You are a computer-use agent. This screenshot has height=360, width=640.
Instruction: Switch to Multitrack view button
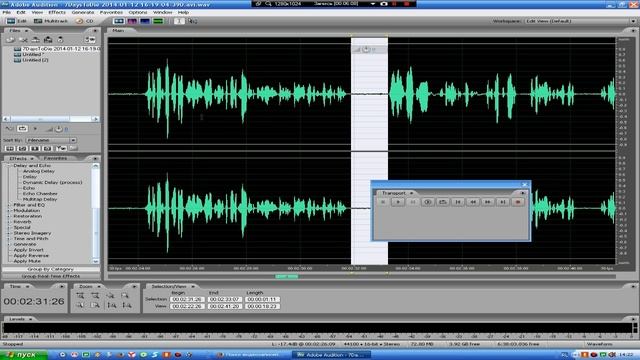click(51, 21)
